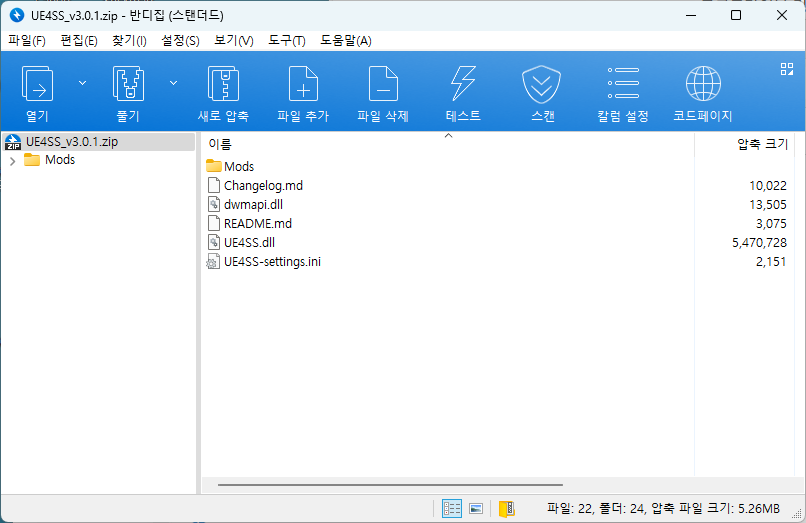Switch to thumbnail view in status bar
This screenshot has width=806, height=523.
(476, 509)
